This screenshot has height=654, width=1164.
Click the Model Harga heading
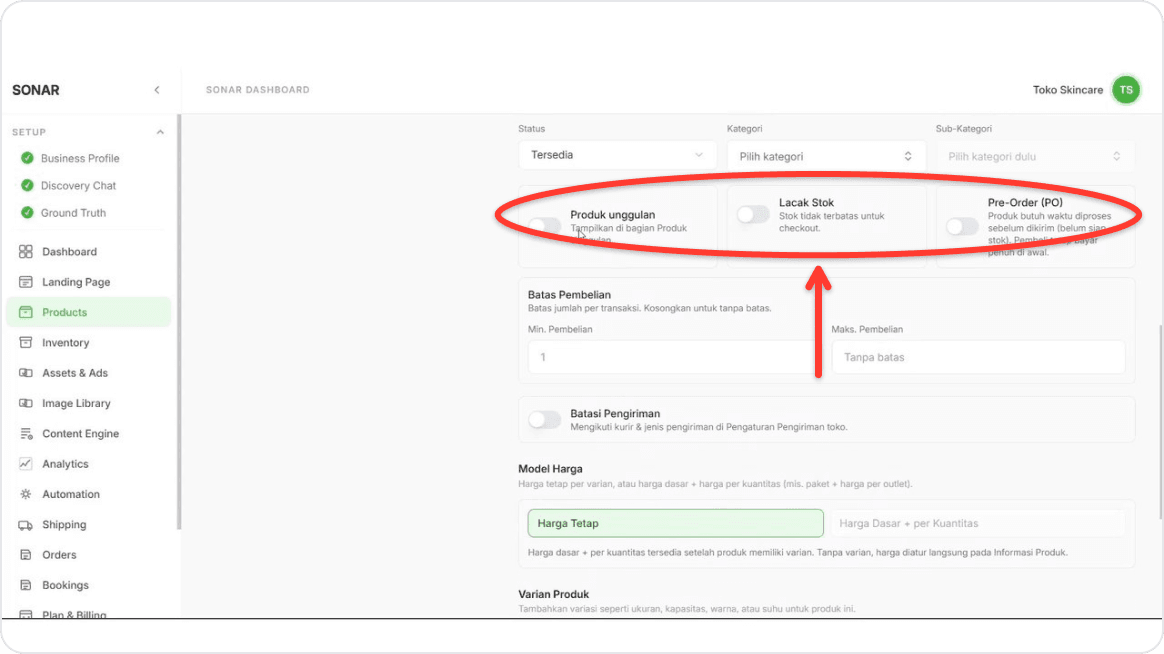(x=550, y=469)
